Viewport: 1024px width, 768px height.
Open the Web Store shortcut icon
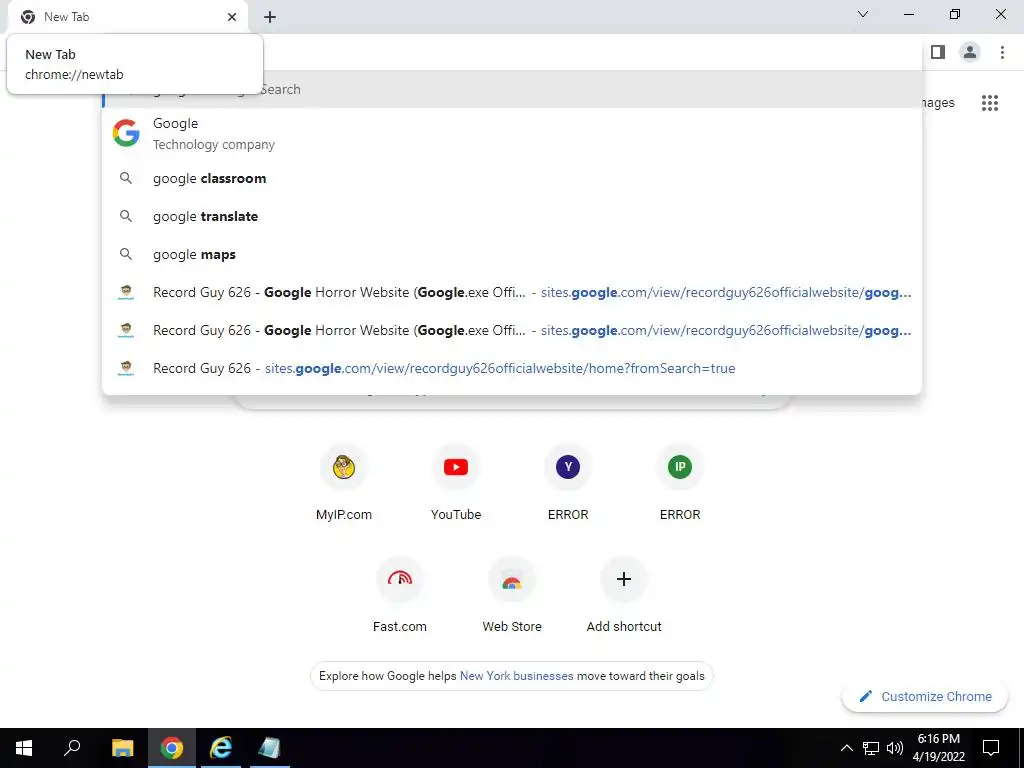pyautogui.click(x=512, y=579)
